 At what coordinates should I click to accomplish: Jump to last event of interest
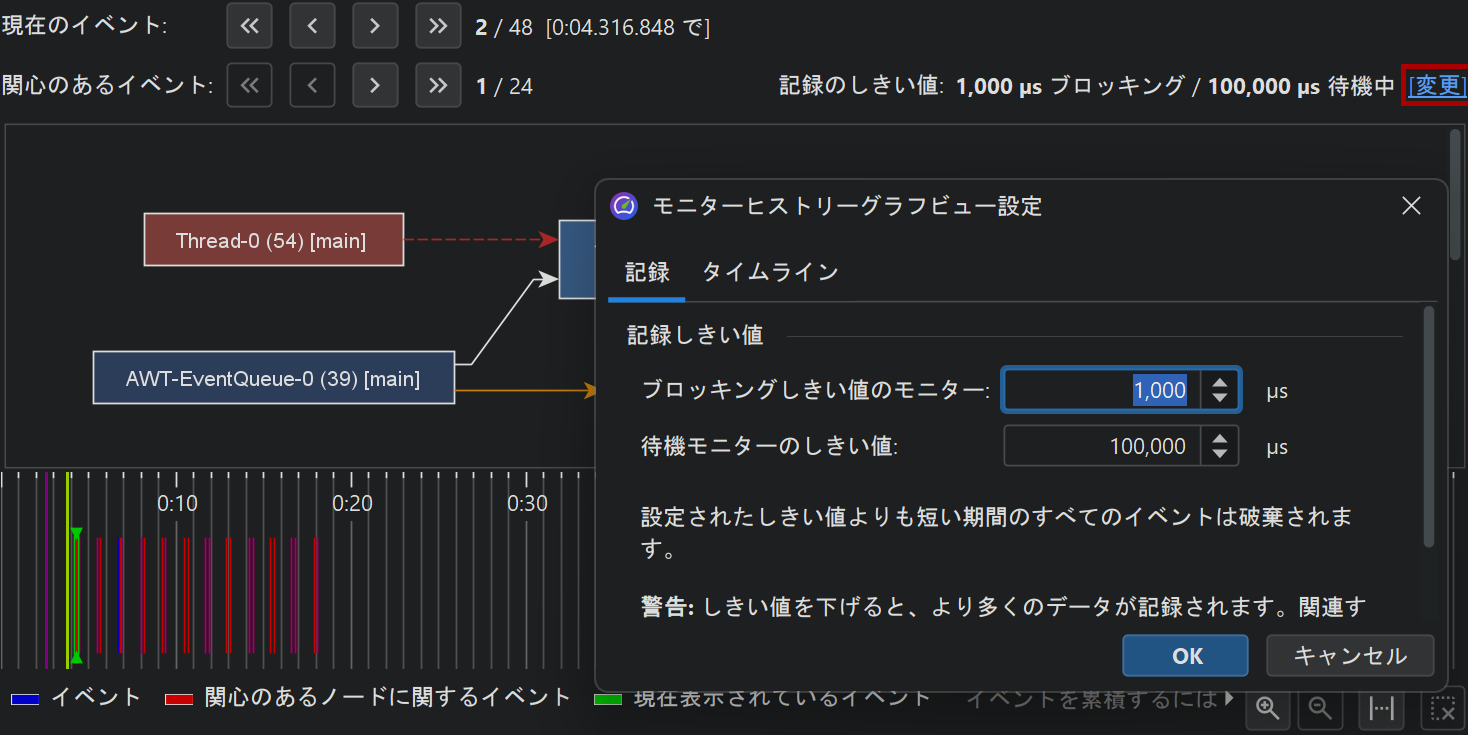click(x=438, y=86)
